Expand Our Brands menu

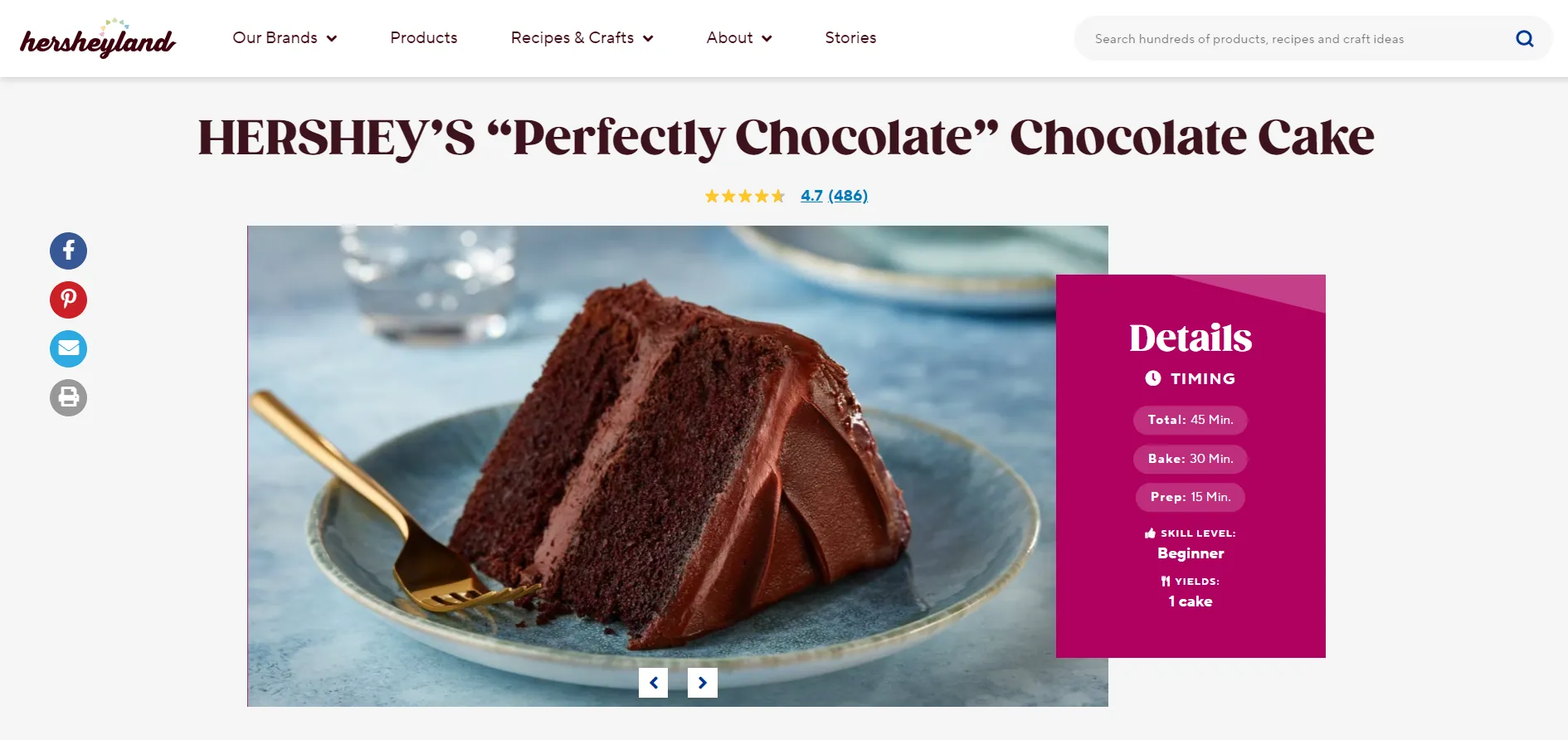[285, 38]
